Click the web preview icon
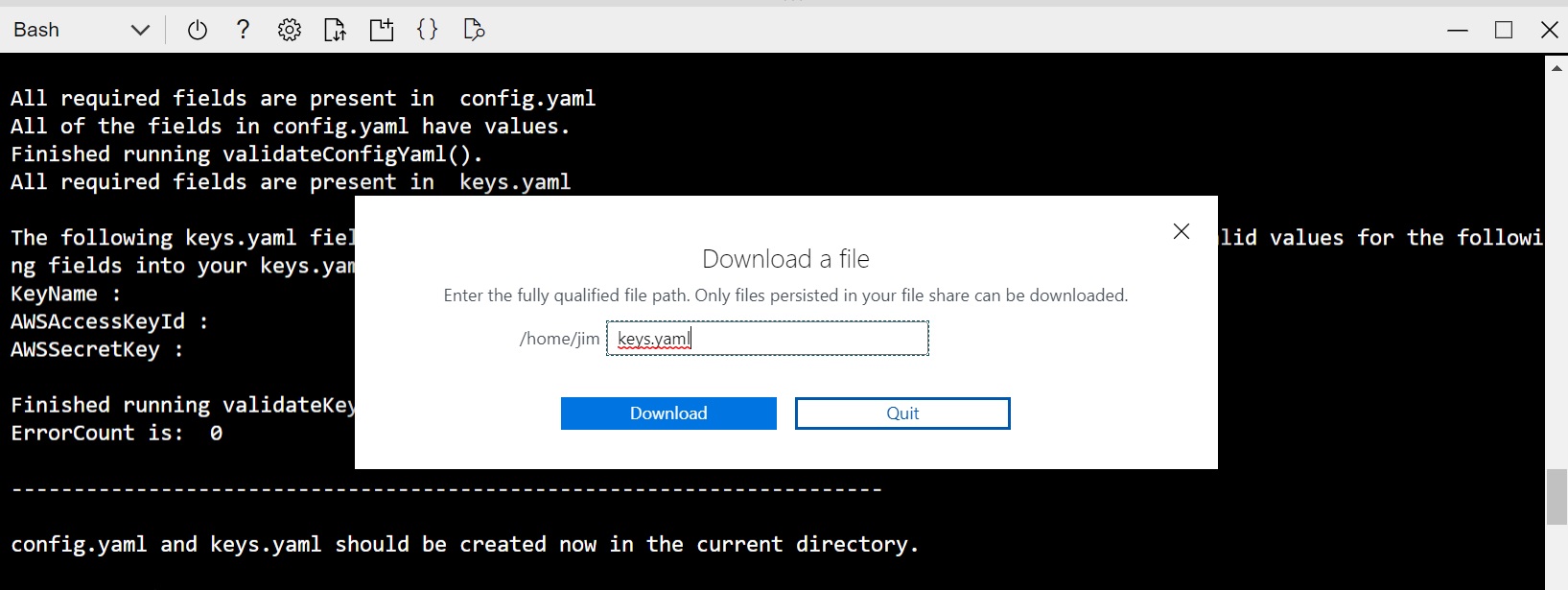The image size is (1568, 590). click(474, 30)
